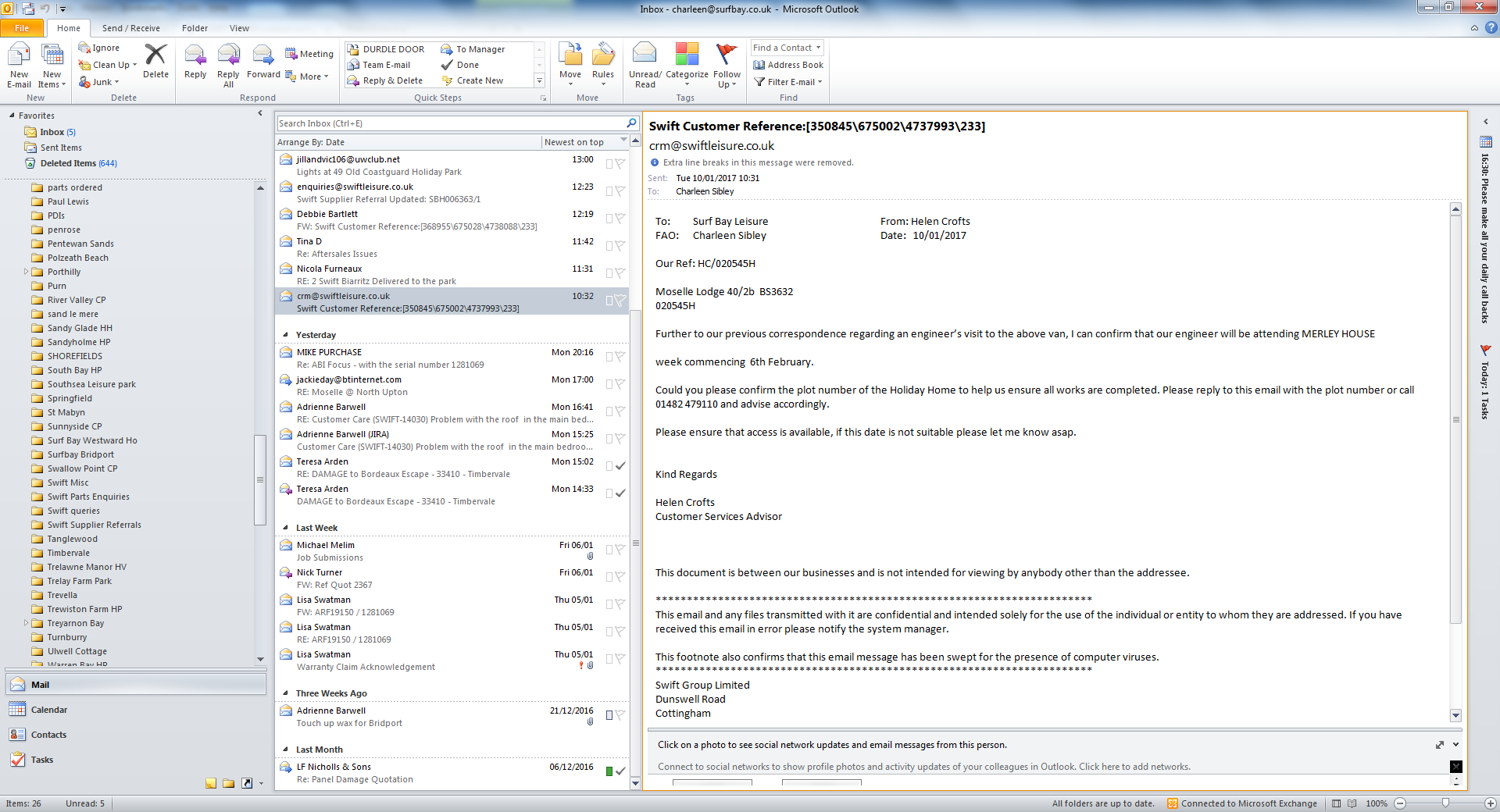Run the Team E-mail quick step
The image size is (1500, 812).
tap(380, 65)
